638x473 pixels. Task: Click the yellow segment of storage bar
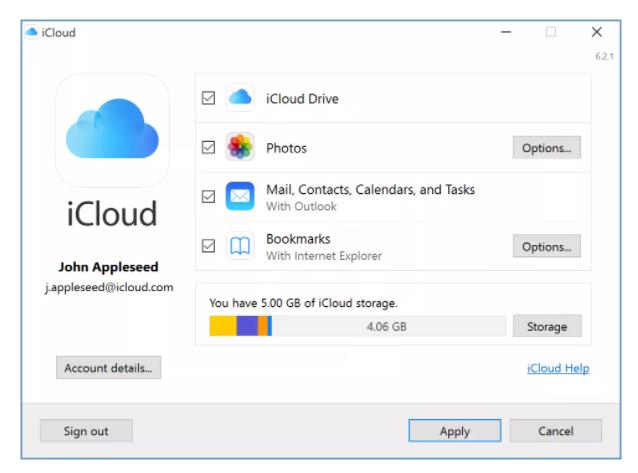click(223, 326)
